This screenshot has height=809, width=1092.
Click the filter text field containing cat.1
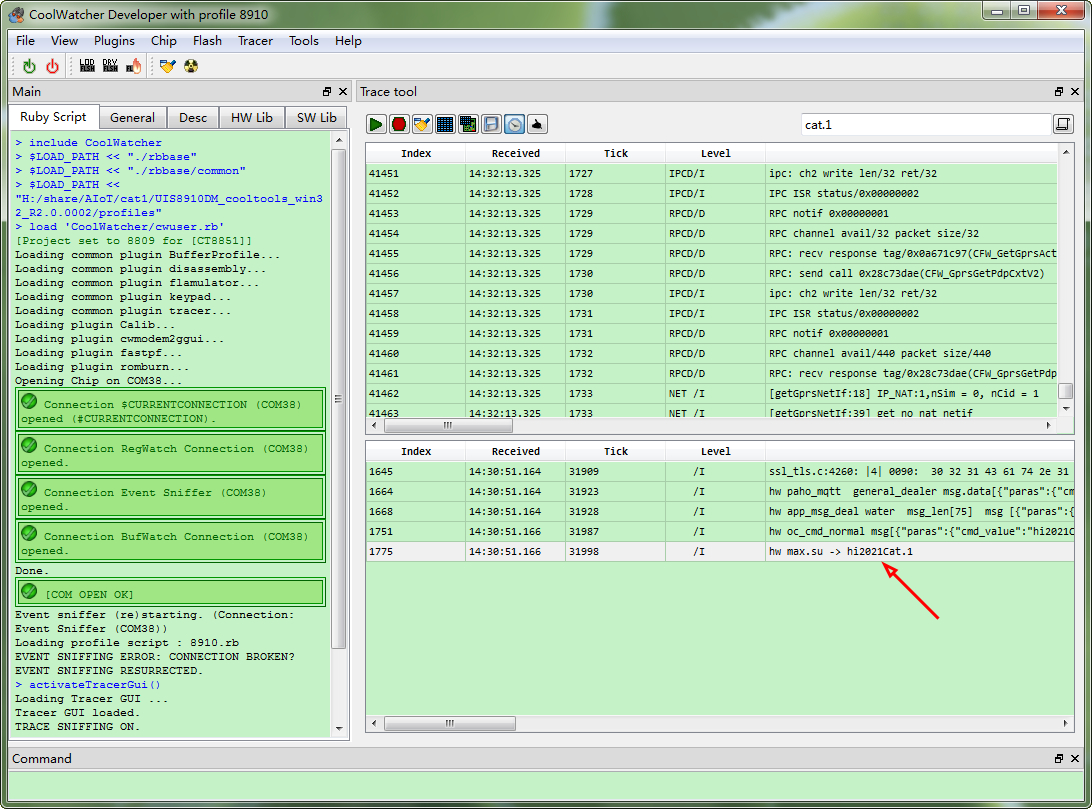(924, 125)
